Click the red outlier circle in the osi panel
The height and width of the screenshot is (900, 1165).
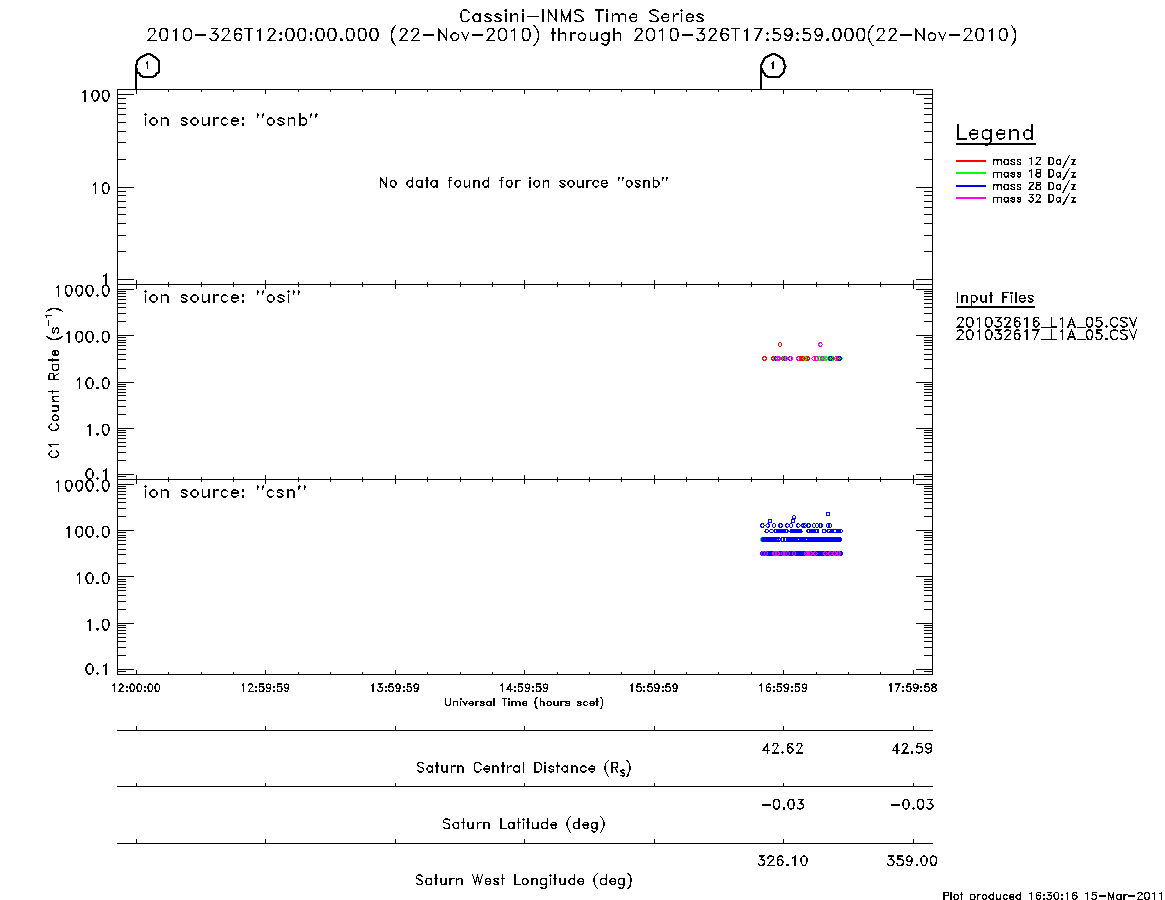[x=779, y=345]
